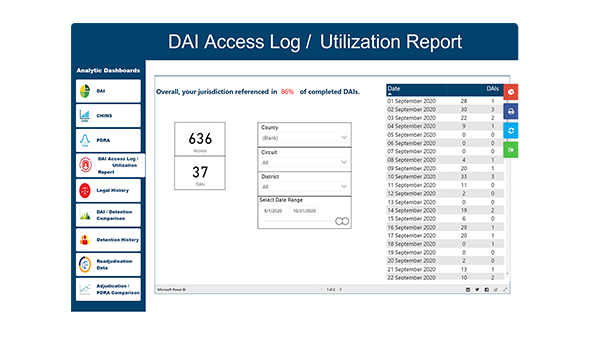This screenshot has height=360, width=590.
Task: Click the 636 Access card
Action: point(200,139)
